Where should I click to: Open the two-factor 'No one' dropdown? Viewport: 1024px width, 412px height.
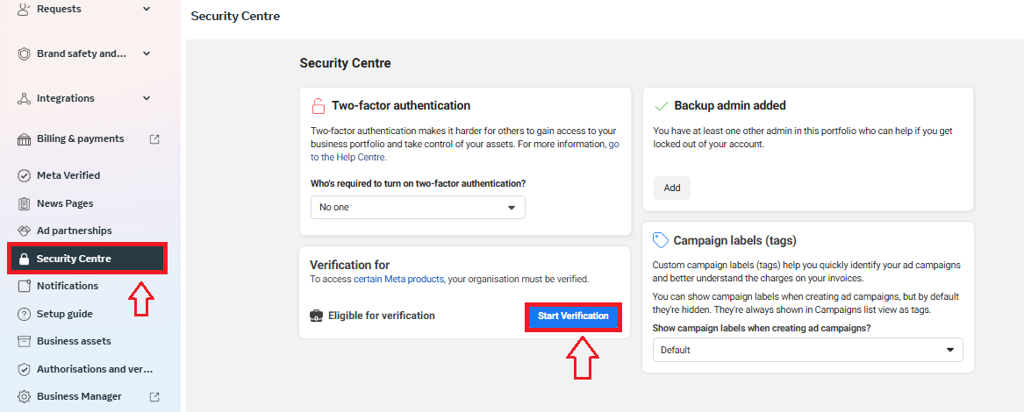pos(418,207)
